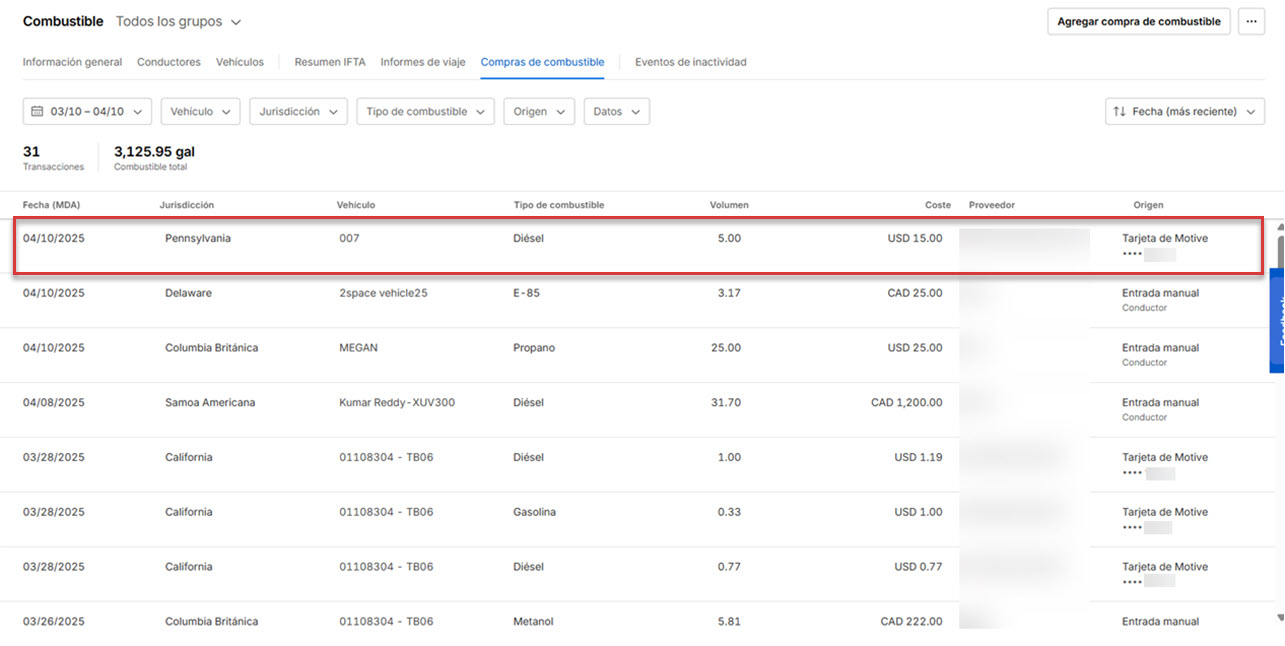Open the Tipo de combustible filter
This screenshot has width=1285, height=646.
coord(425,111)
